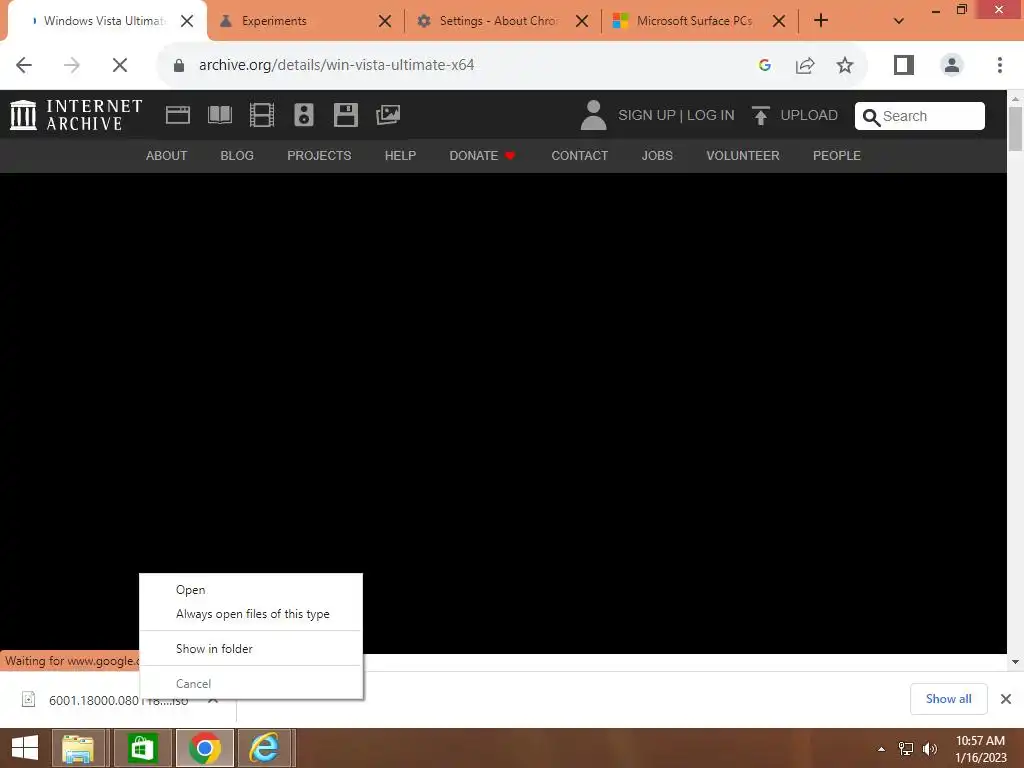Screen dimensions: 1024x768
Task: Select Show in folder
Action: (x=251, y=648)
